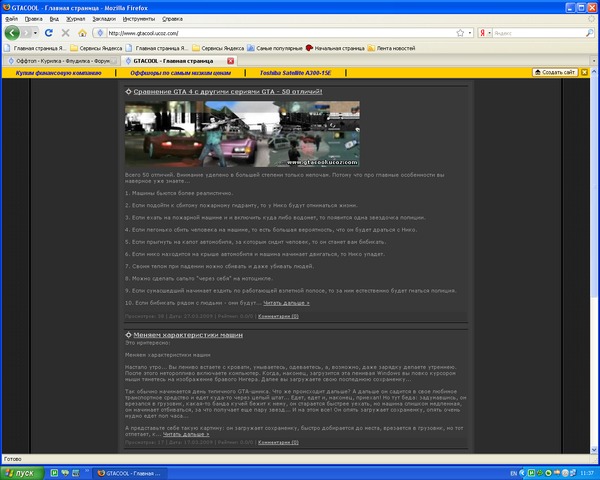Open the Правка menu

(x=33, y=19)
